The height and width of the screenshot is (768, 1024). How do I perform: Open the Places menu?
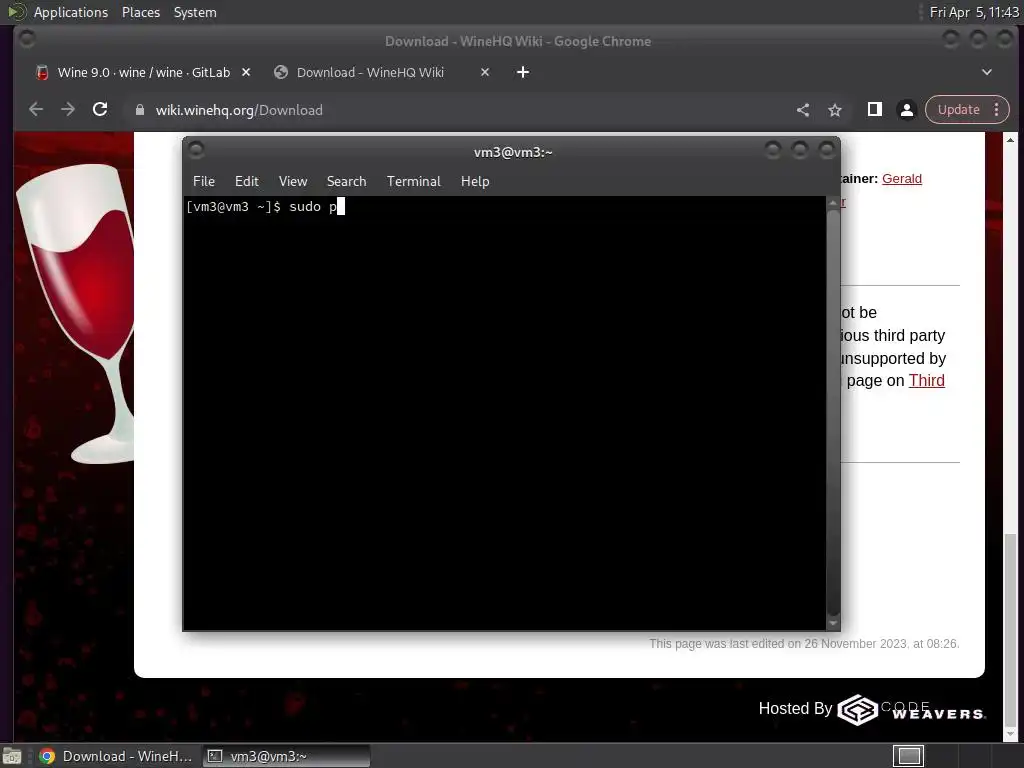[x=140, y=12]
